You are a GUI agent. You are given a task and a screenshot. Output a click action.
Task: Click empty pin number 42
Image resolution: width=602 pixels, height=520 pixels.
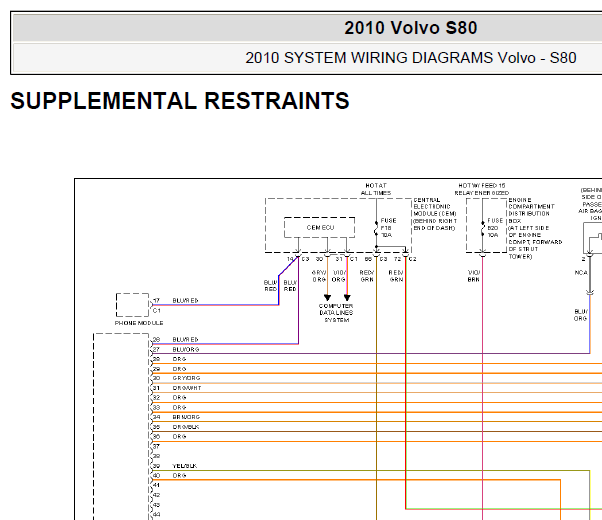[x=156, y=495]
